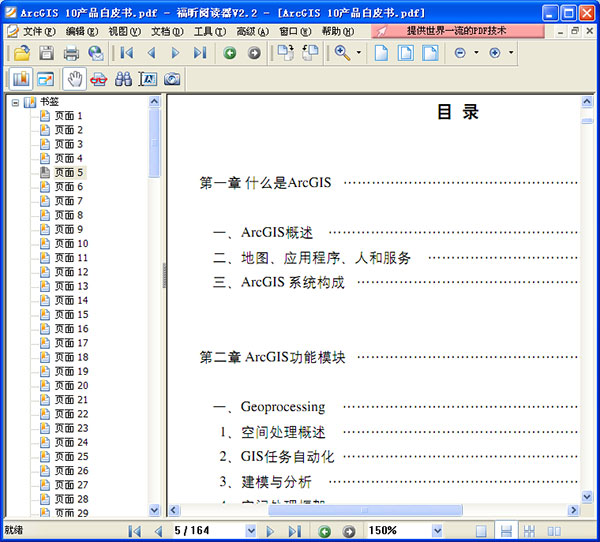Click the 提供世界一流的PDF技术 banner

click(458, 31)
